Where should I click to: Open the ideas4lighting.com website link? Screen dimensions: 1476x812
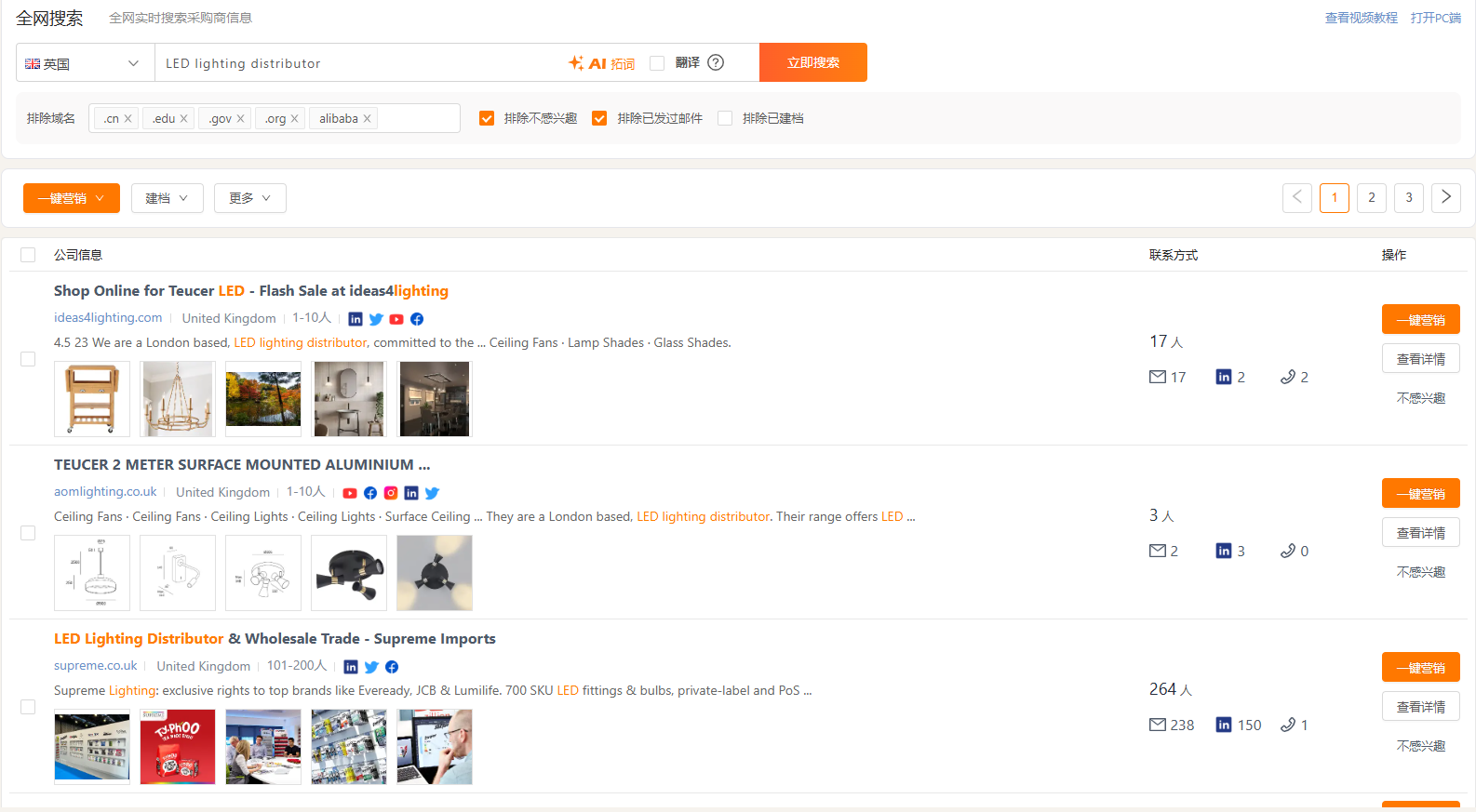108,318
